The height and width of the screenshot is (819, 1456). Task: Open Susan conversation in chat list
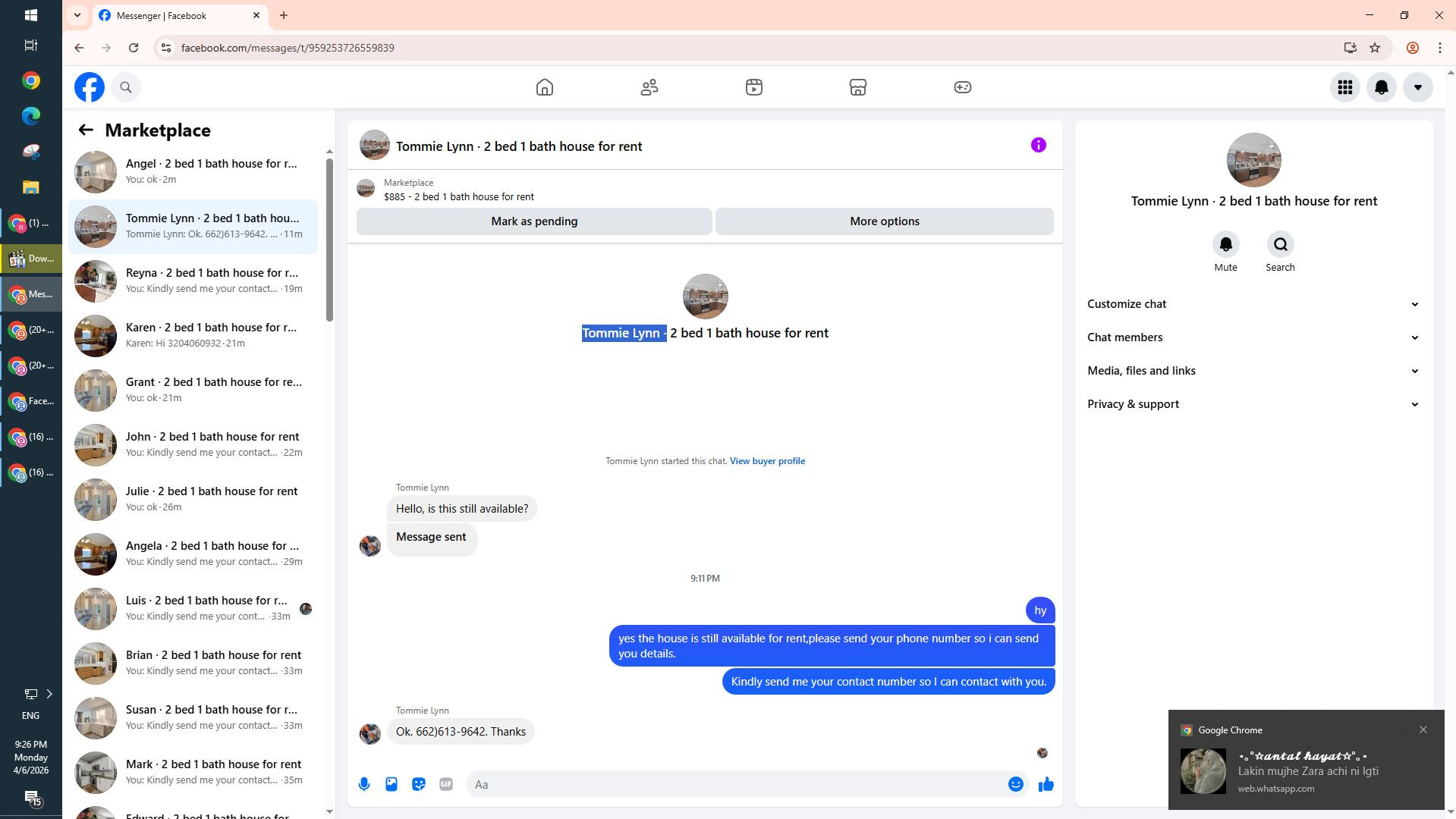193,718
